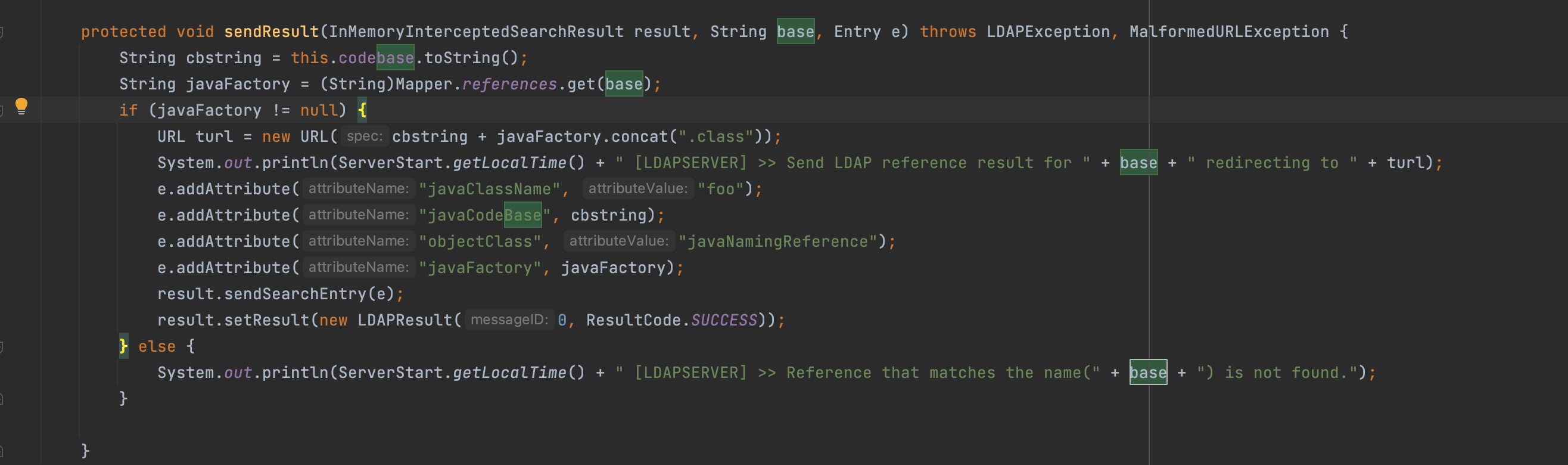This screenshot has width=1568, height=465.
Task: Click the italic SUCCESS constant
Action: click(x=724, y=320)
